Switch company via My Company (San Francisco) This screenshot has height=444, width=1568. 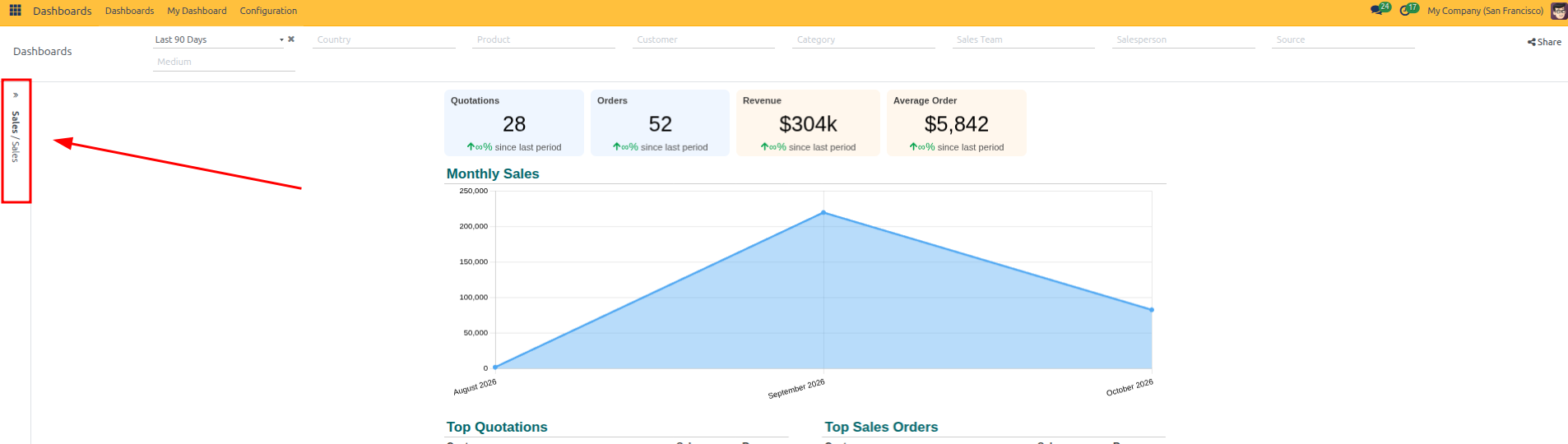coord(1485,11)
